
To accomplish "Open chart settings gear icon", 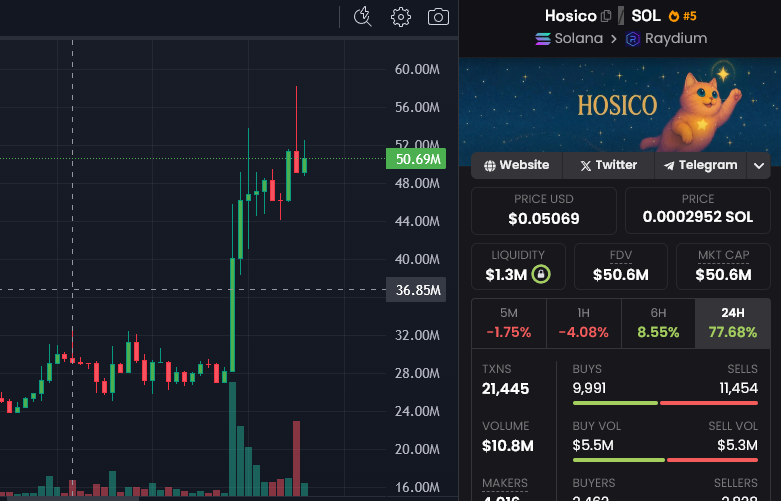I will point(400,17).
